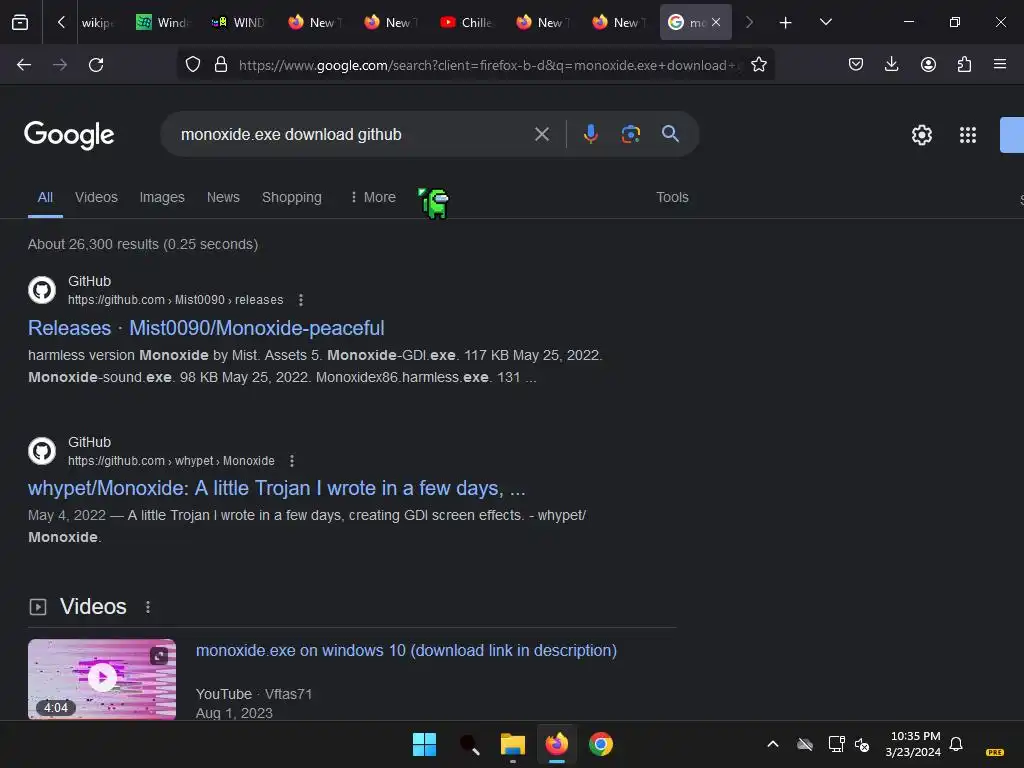Open taskbar clock showing 10:35 PM
Viewport: 1024px width, 768px height.
coord(913,744)
